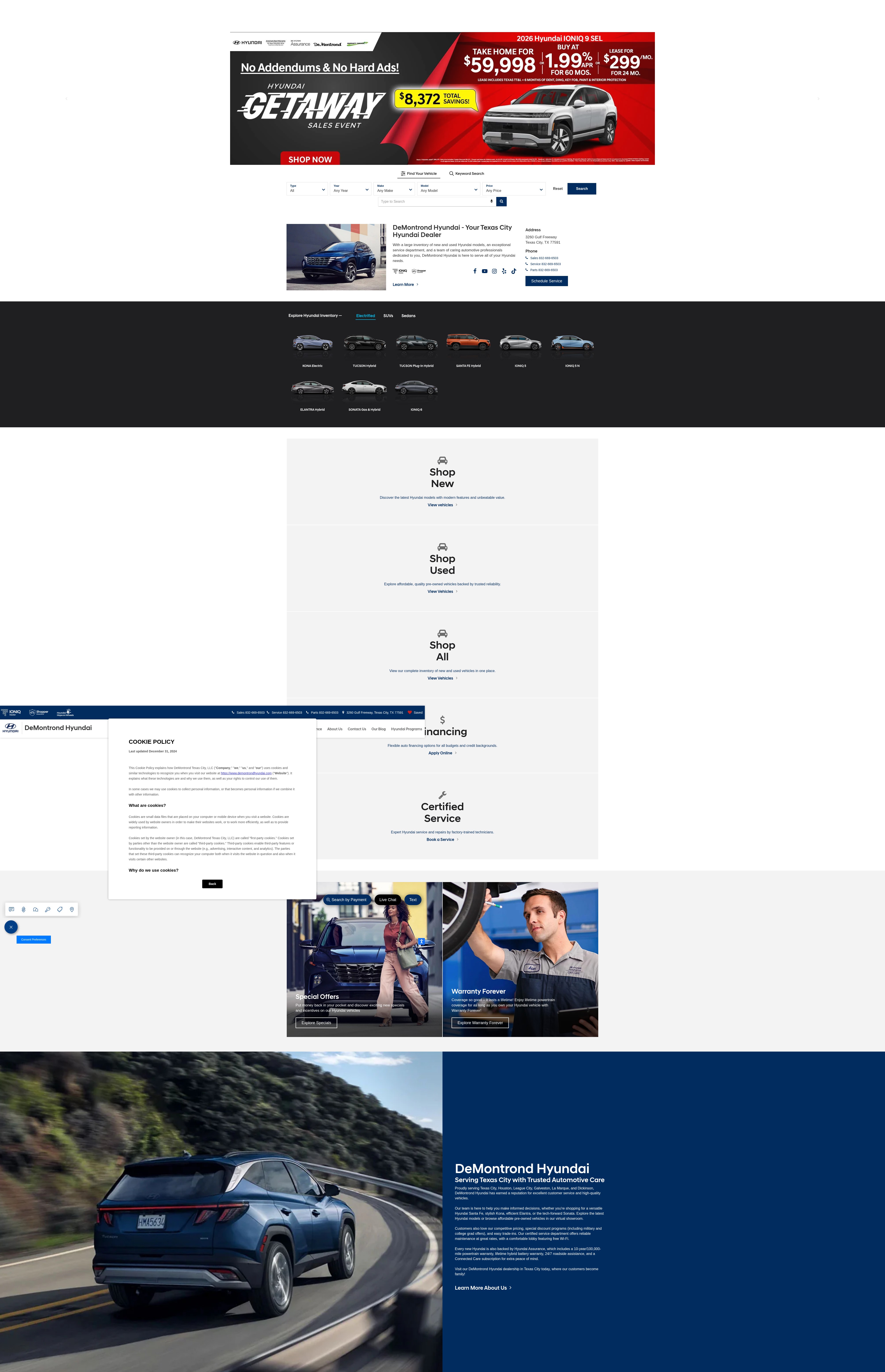Open the Price dropdown

click(x=514, y=189)
